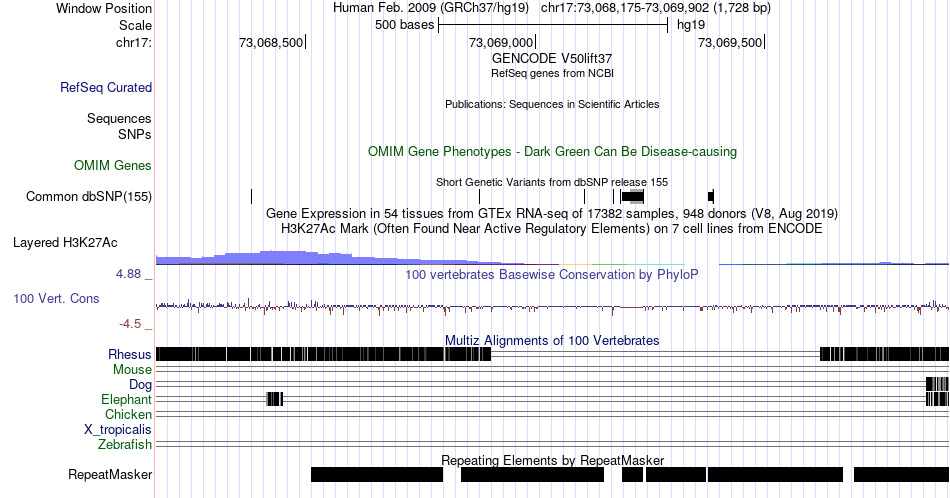Viewport: 950px width, 498px height.
Task: Click the second RepeatMasker block
Action: point(533,474)
